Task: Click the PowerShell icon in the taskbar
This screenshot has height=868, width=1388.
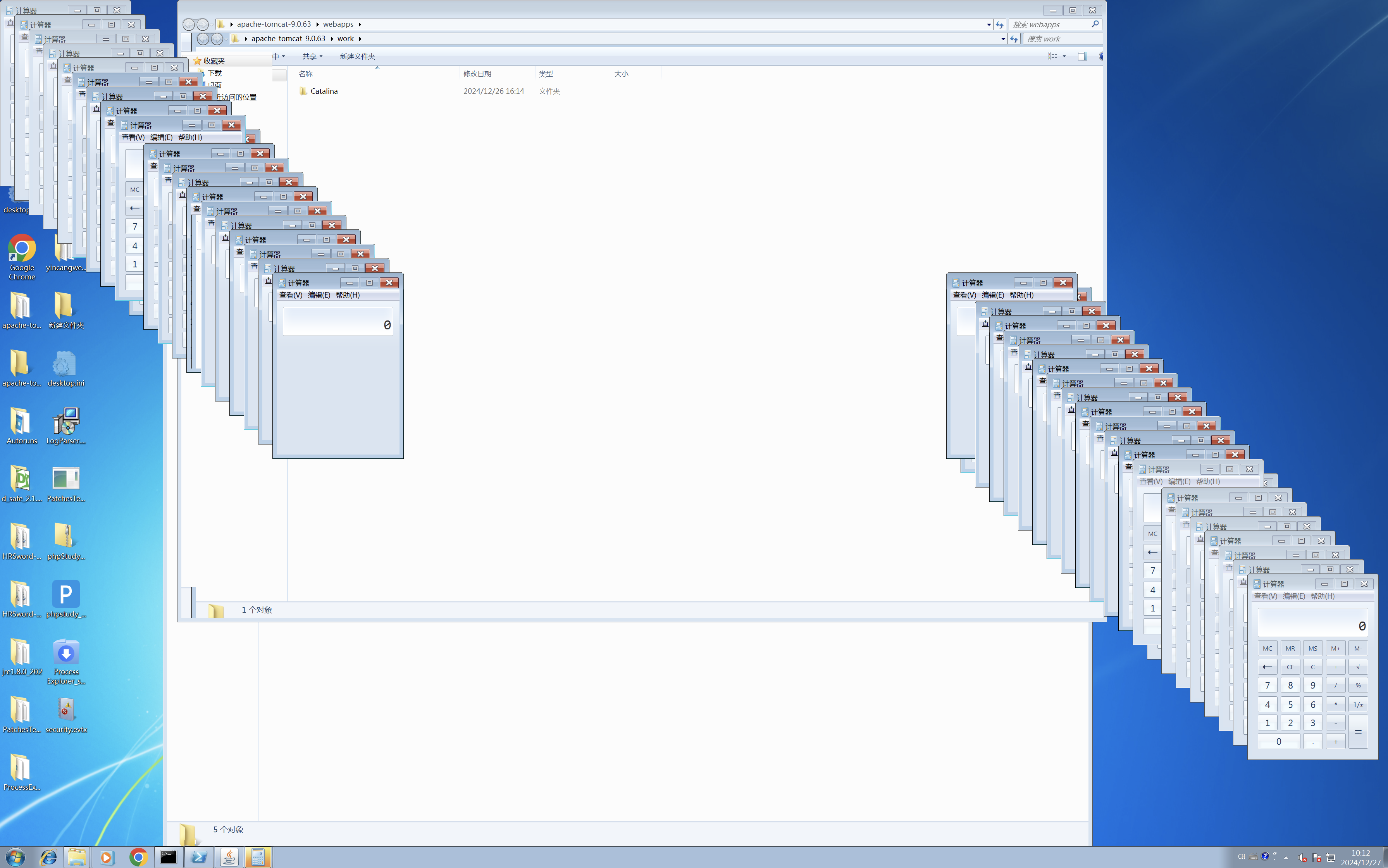Action: 199,857
